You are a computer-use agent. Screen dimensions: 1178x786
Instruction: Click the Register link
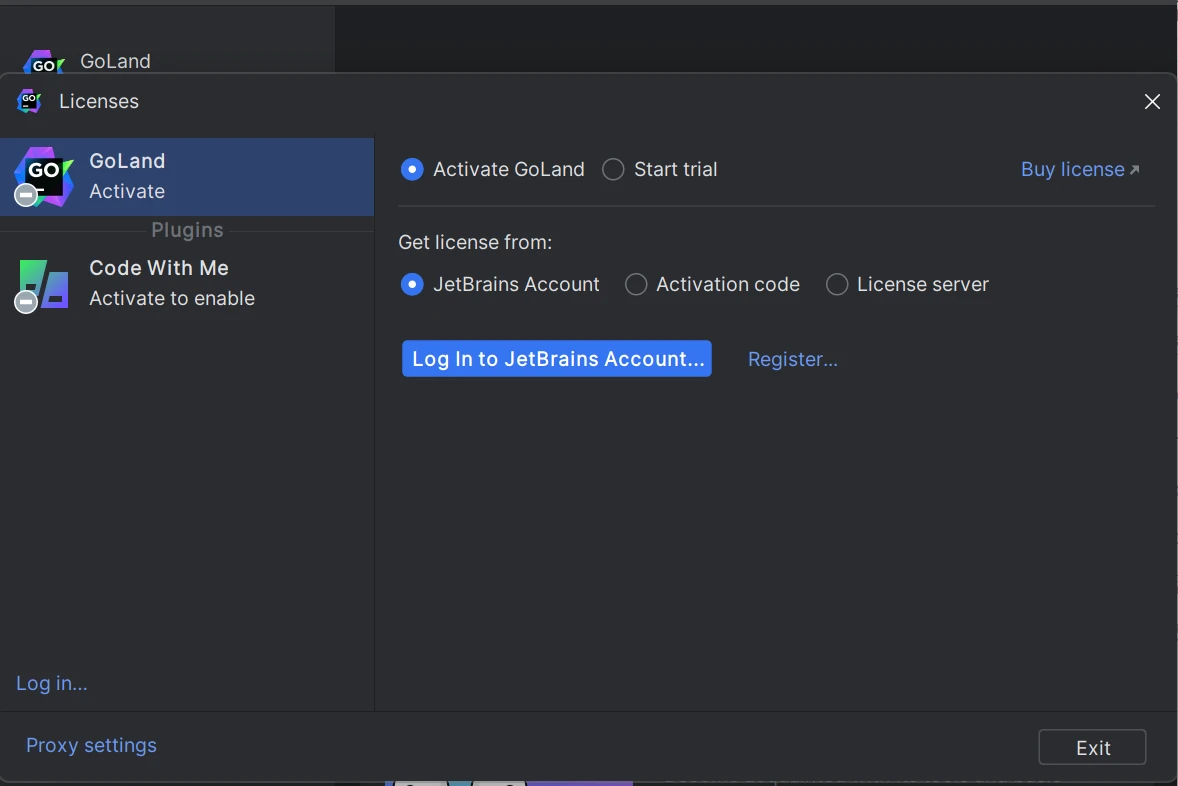[792, 359]
